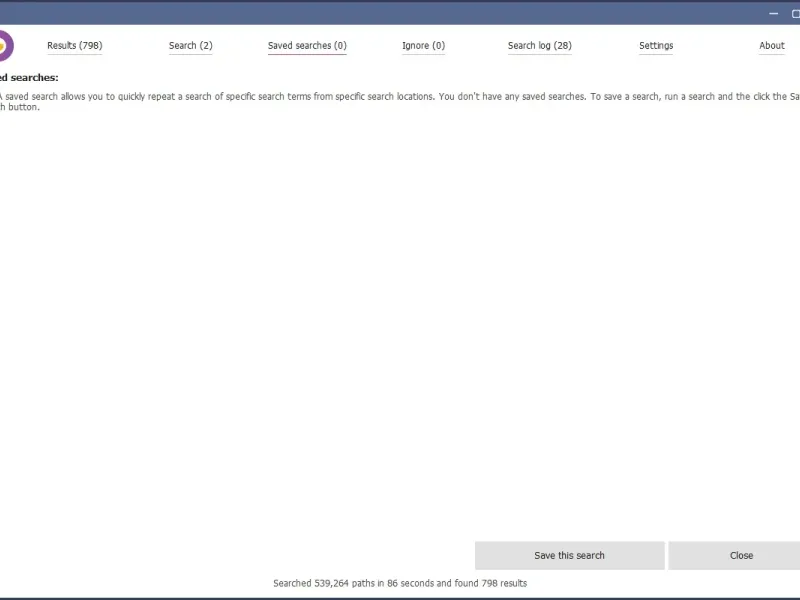Open the Results (798) tab
This screenshot has width=800, height=600.
tap(74, 45)
